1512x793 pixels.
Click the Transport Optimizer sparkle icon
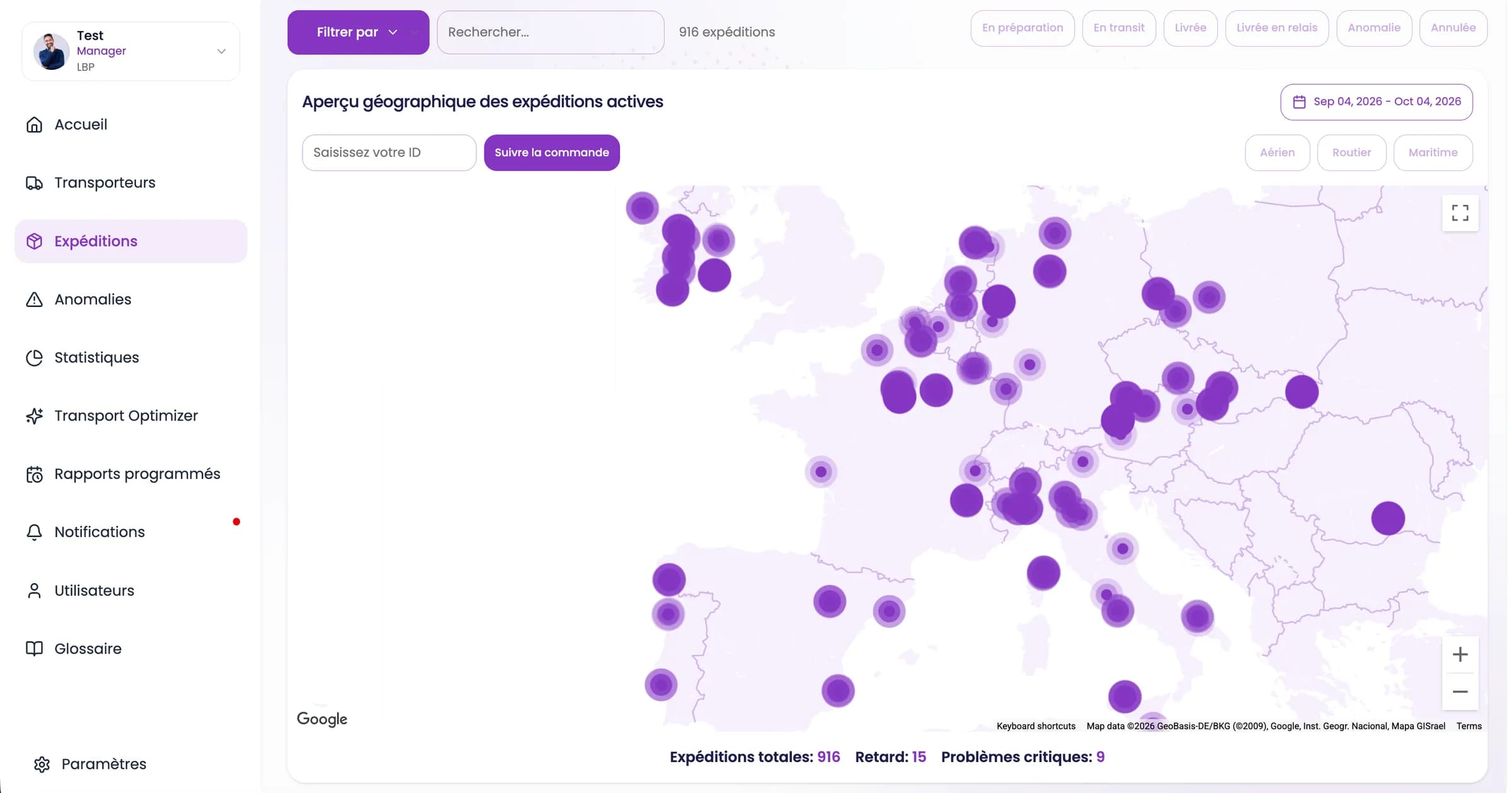point(34,416)
